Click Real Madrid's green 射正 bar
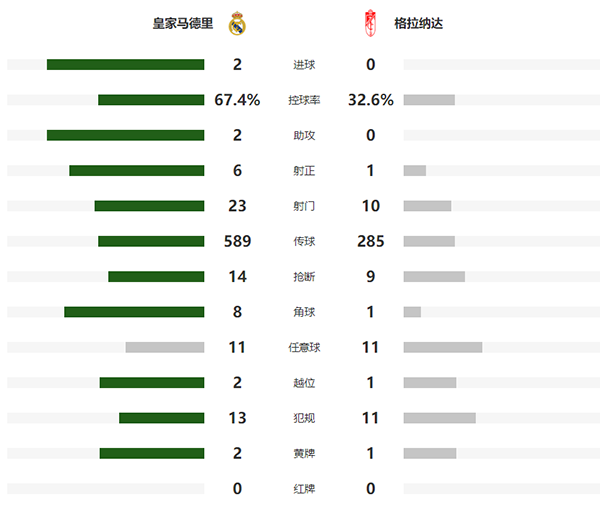 click(x=137, y=171)
